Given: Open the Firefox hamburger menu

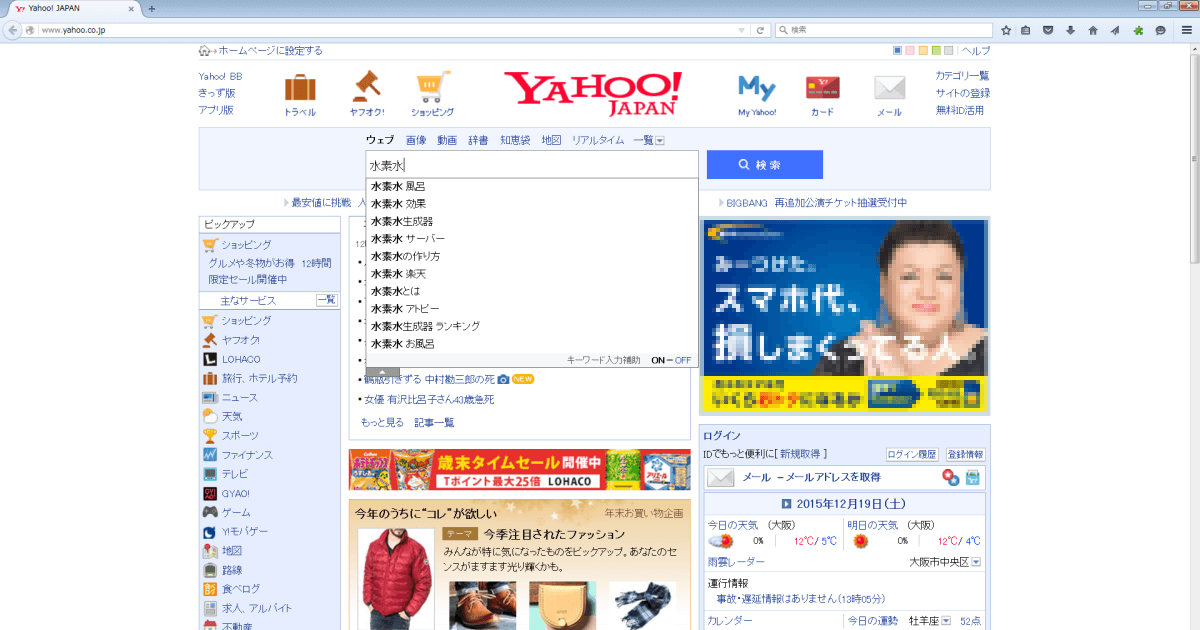Looking at the screenshot, I should tap(1186, 30).
